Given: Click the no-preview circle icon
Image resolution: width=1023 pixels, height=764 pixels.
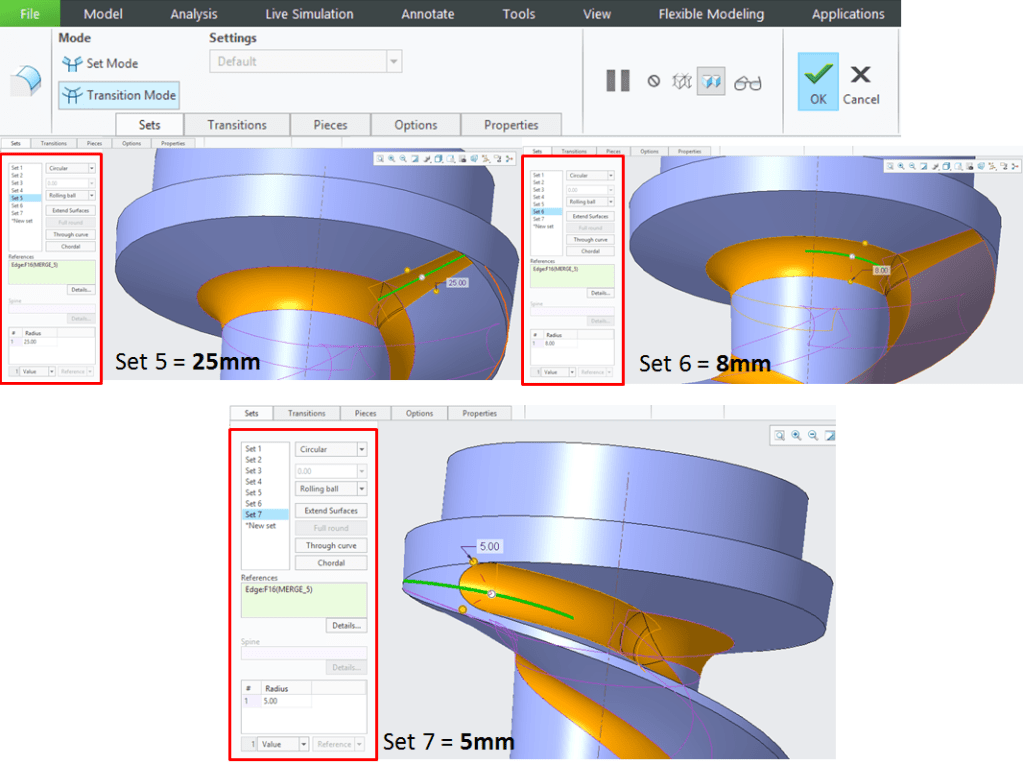Looking at the screenshot, I should 654,82.
